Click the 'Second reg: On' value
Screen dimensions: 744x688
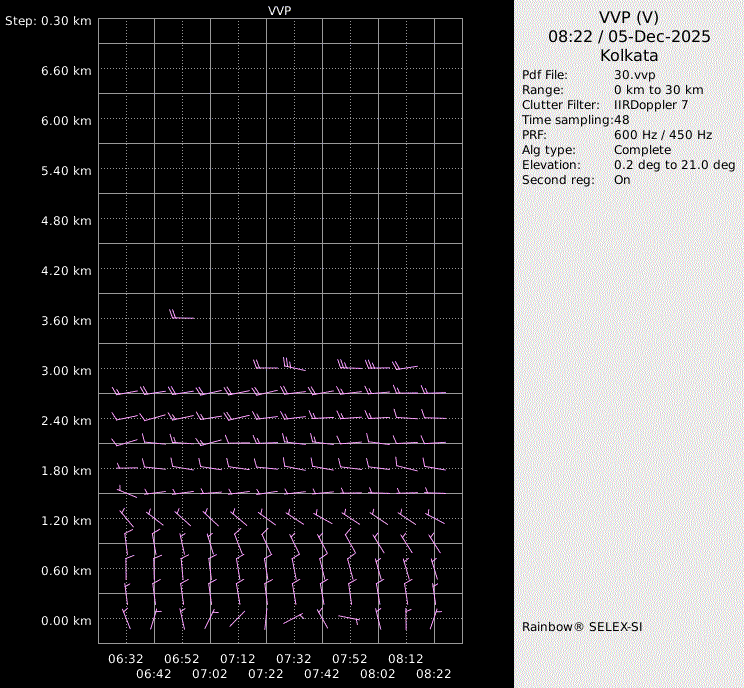(622, 180)
